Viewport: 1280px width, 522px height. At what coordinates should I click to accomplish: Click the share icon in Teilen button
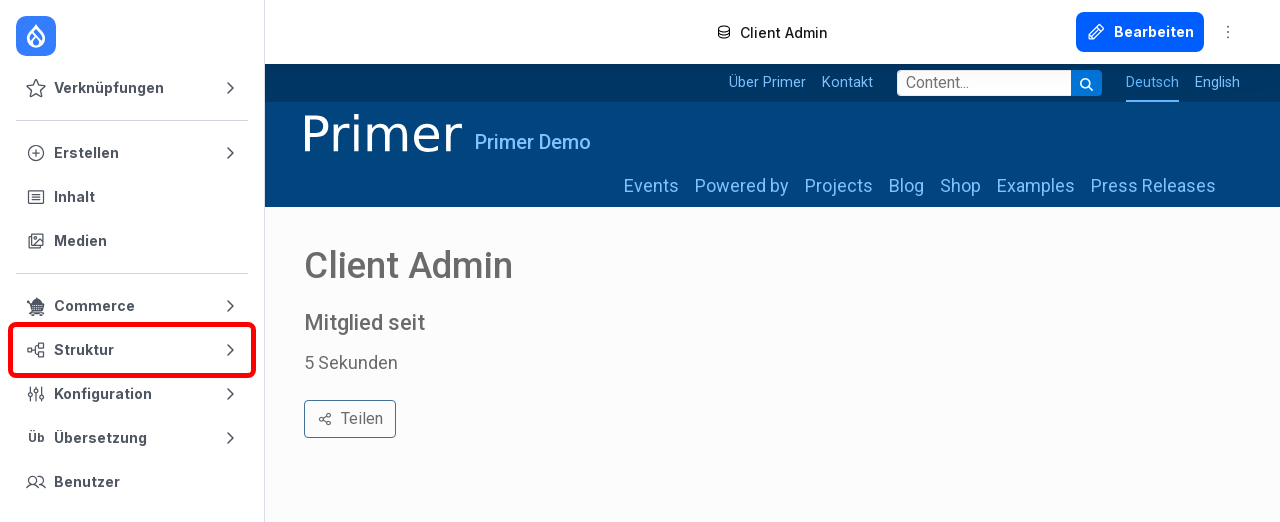click(x=325, y=419)
